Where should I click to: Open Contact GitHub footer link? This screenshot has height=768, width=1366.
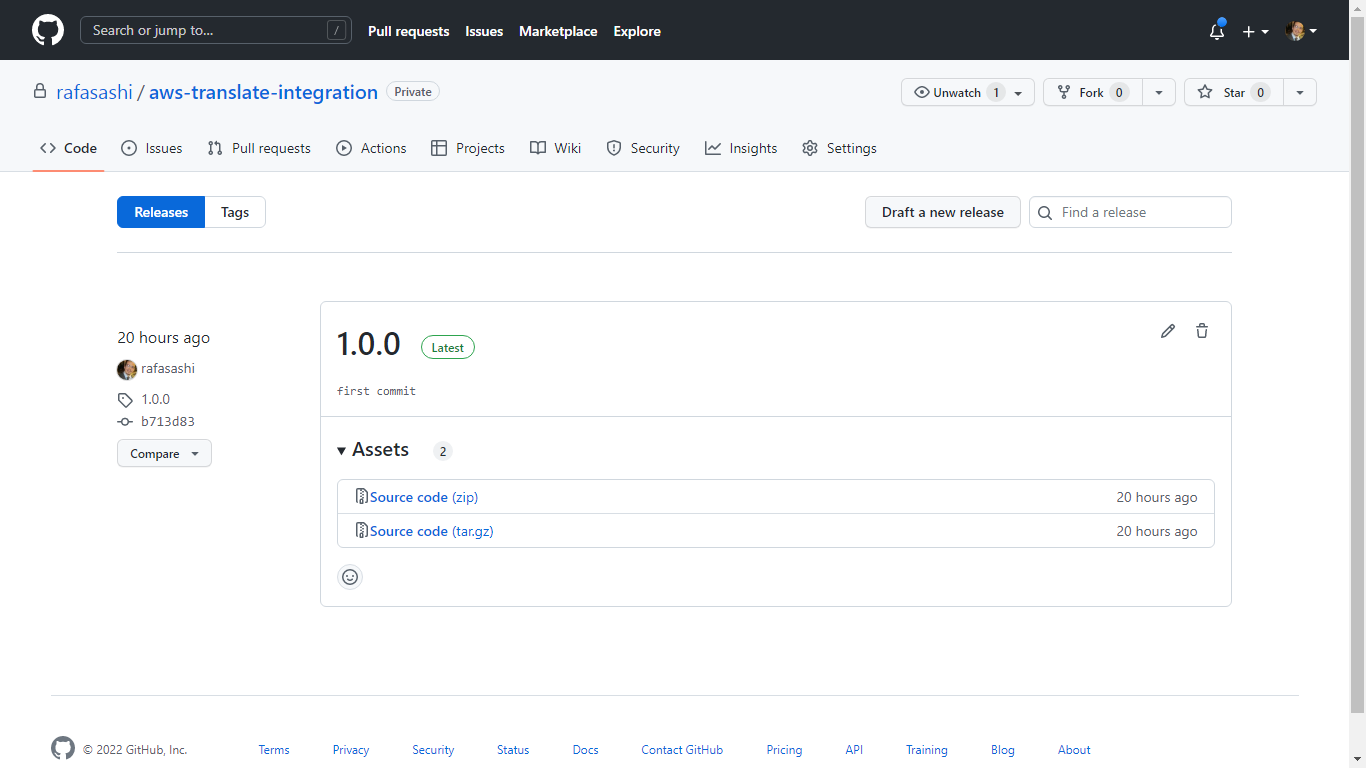[x=682, y=750]
